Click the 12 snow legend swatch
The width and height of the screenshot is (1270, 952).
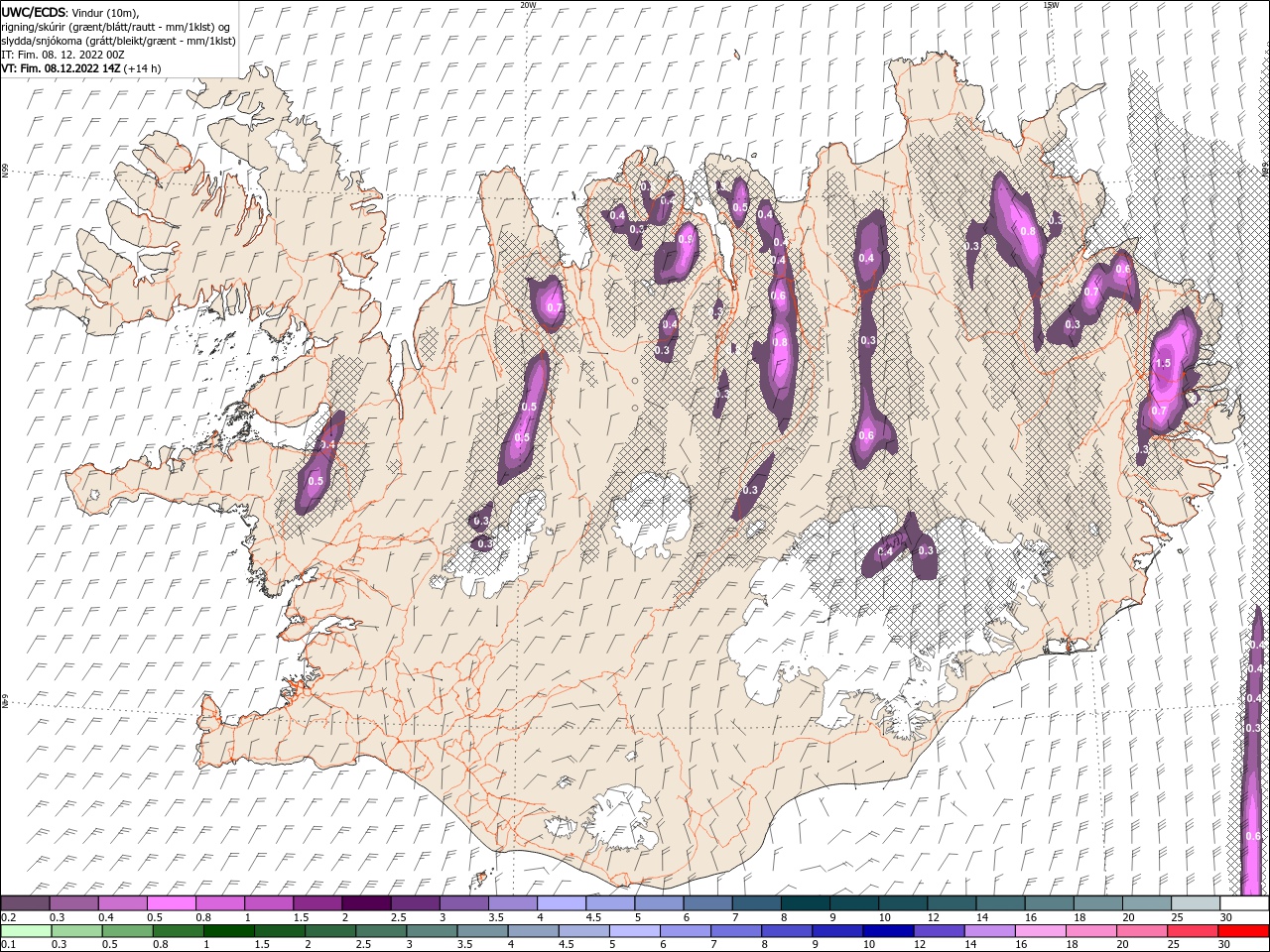[951, 903]
